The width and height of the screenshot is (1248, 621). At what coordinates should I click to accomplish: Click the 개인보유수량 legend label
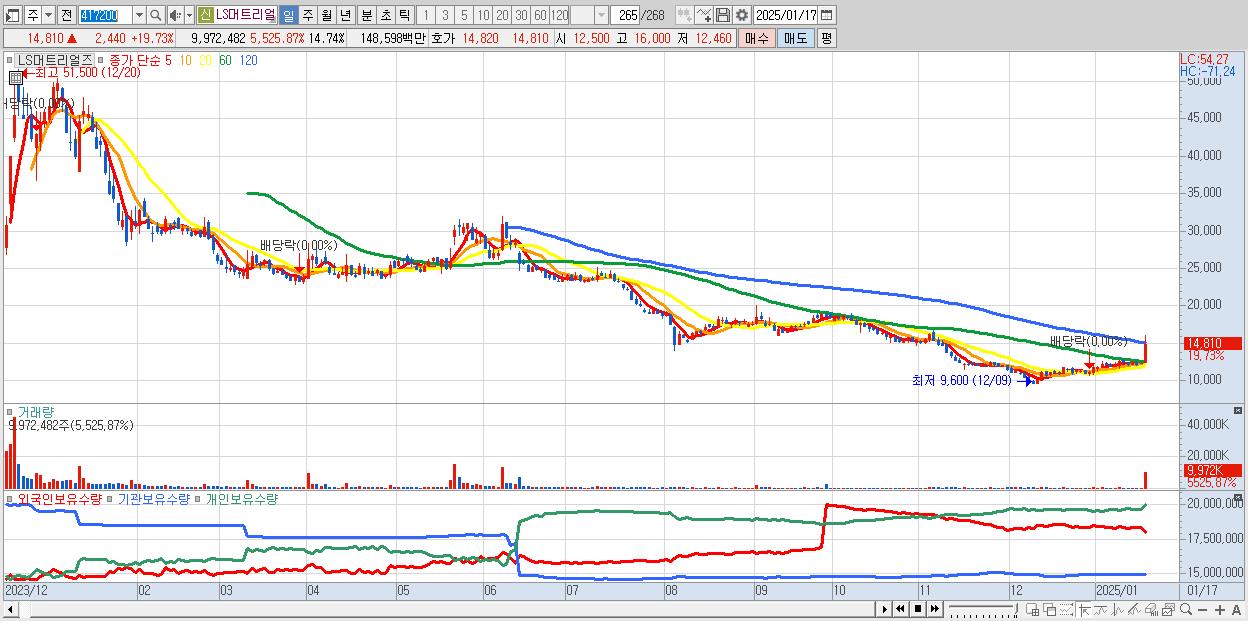pos(241,498)
